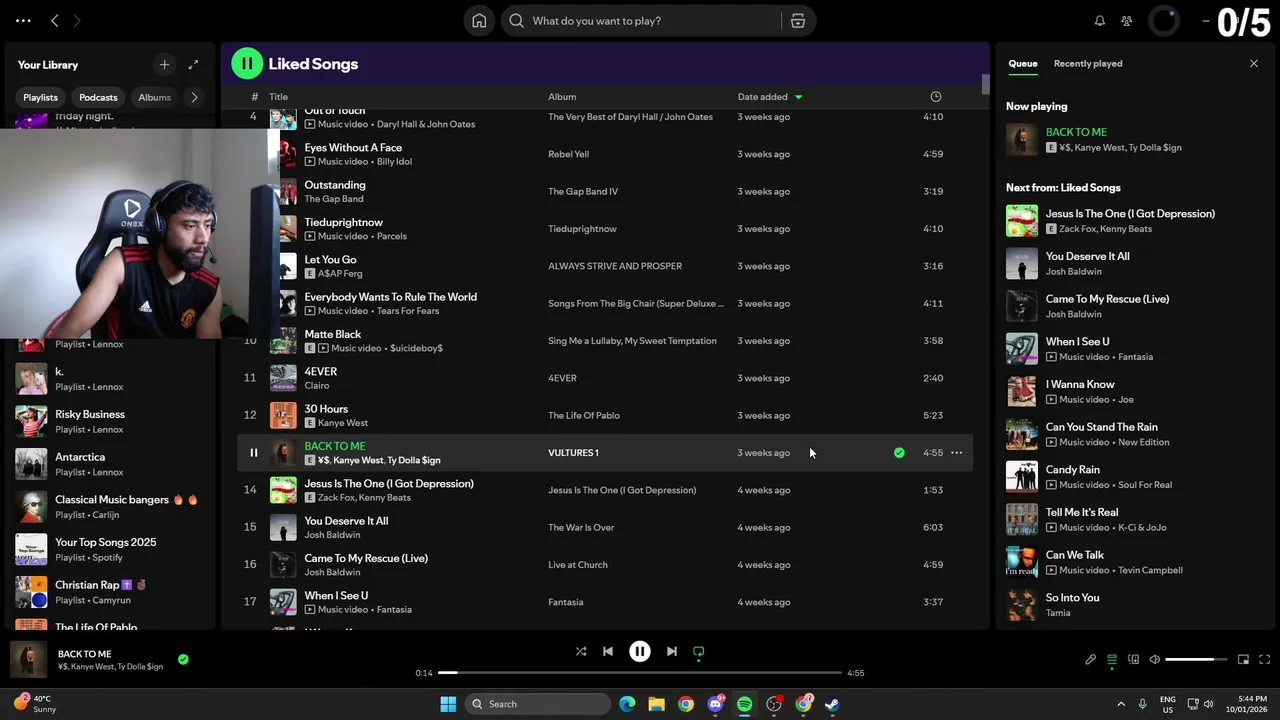This screenshot has width=1280, height=720.
Task: Sort by the Title column header
Action: pos(279,97)
